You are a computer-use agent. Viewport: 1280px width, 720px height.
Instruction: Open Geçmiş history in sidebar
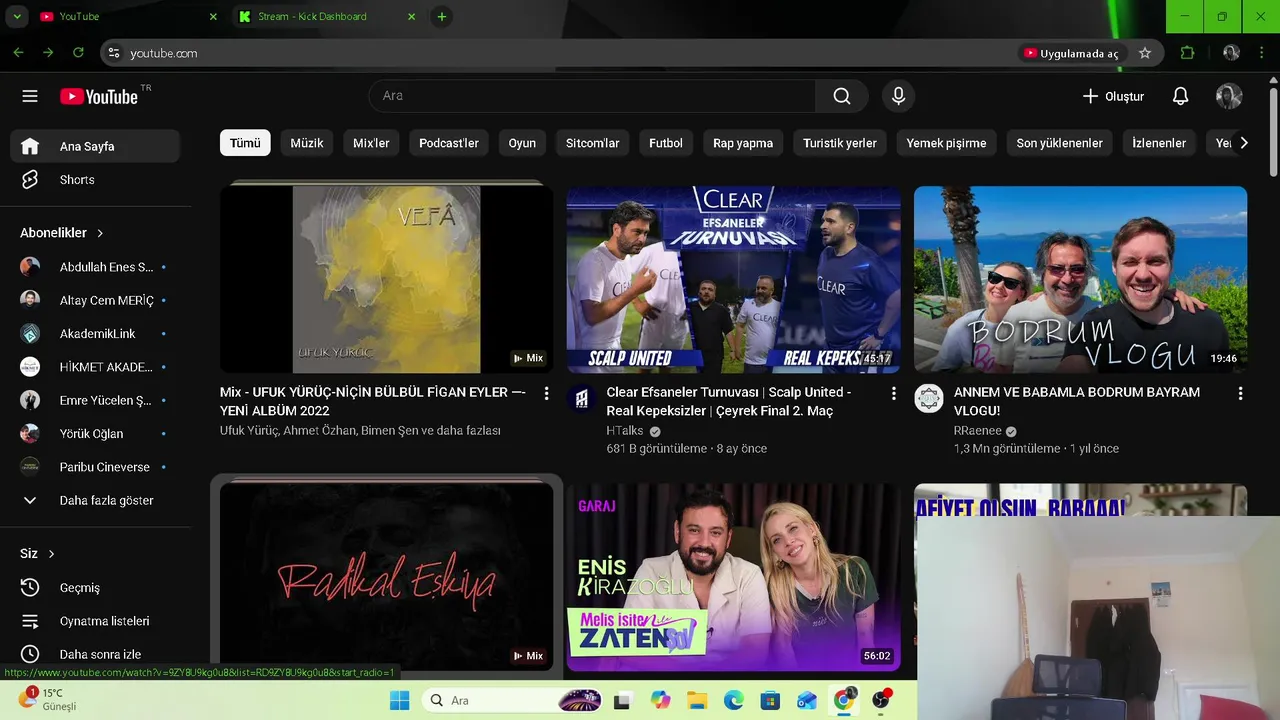click(x=95, y=588)
